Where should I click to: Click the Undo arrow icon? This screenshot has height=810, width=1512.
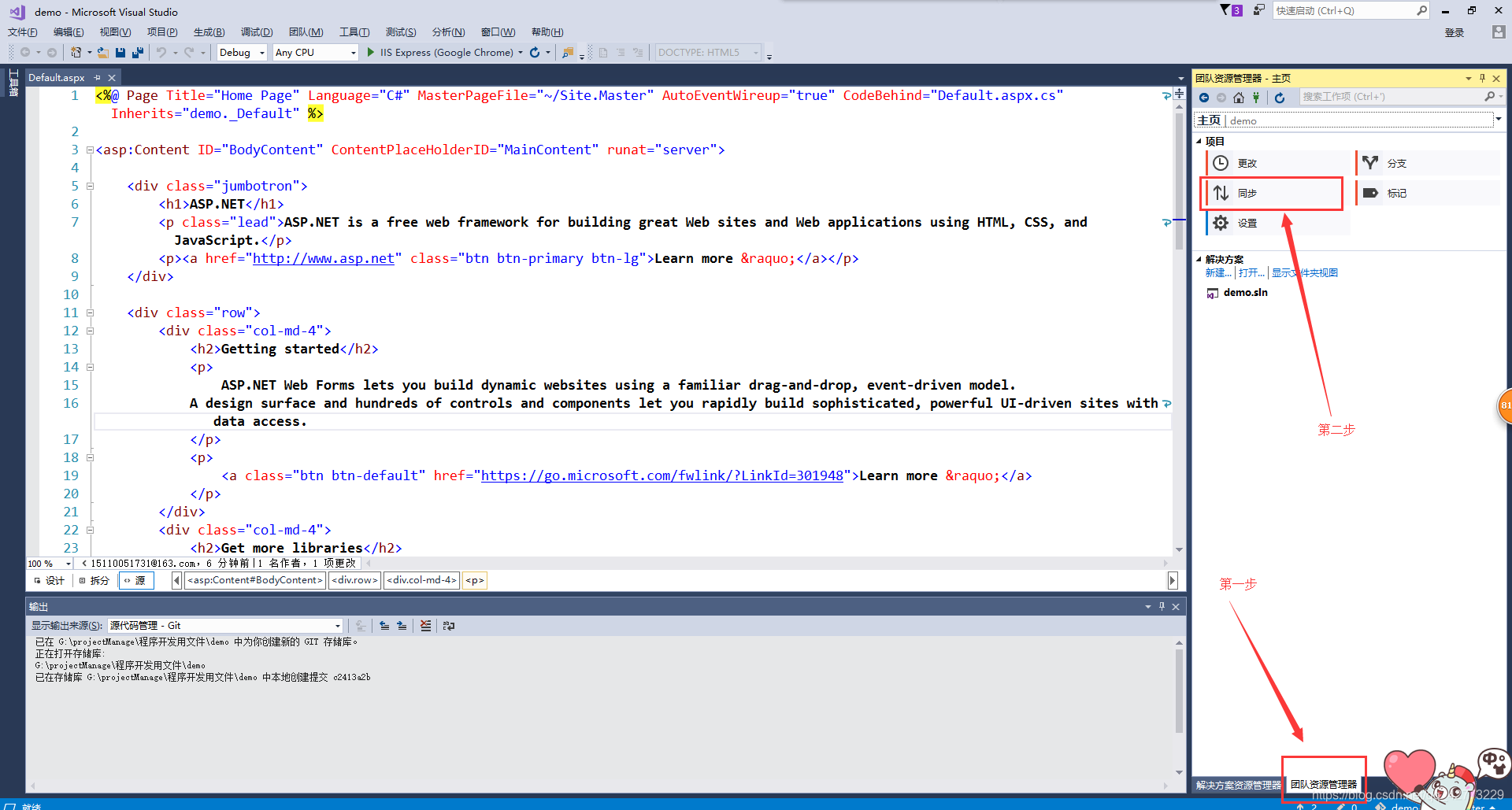pos(161,53)
